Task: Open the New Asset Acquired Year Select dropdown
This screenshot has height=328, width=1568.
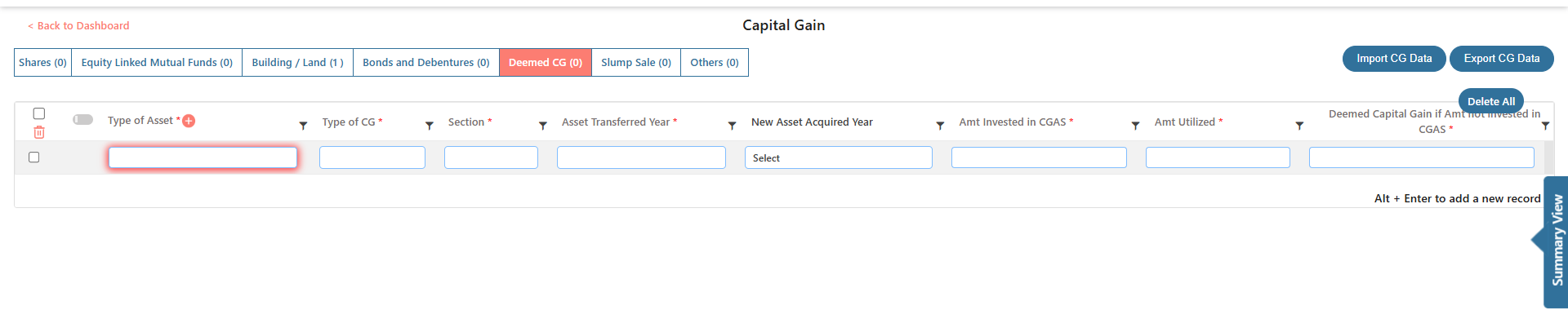Action: (838, 157)
